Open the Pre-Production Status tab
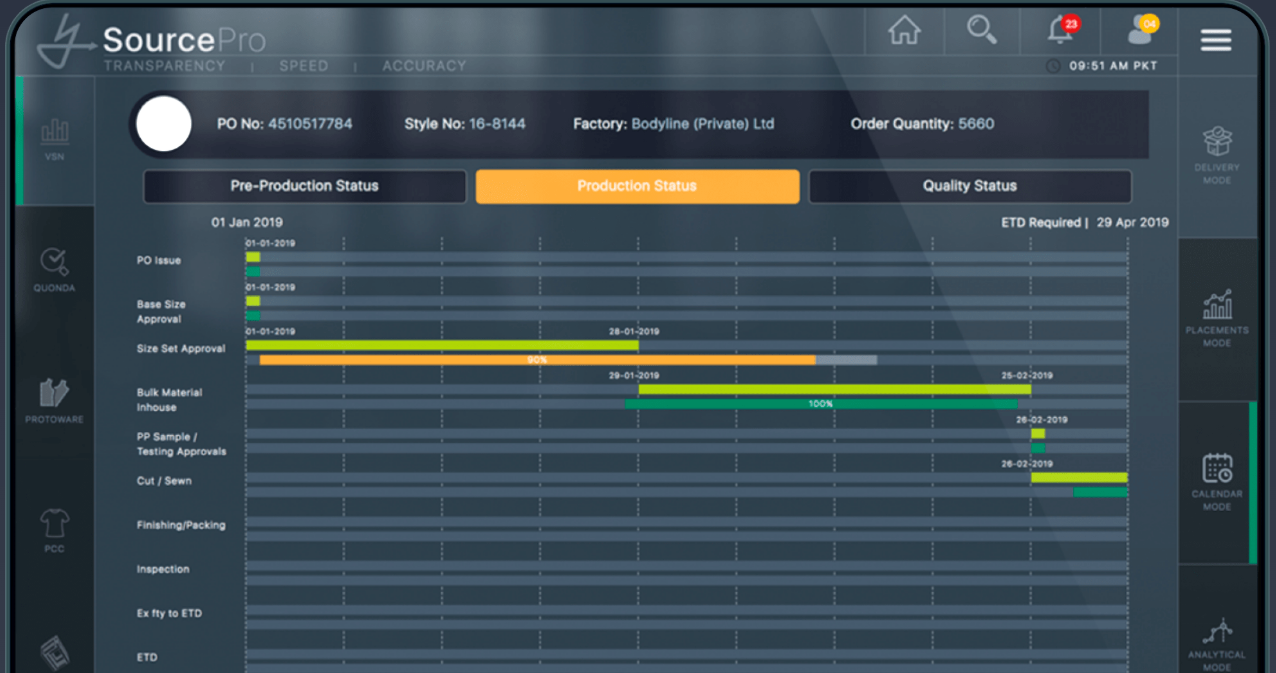 [305, 186]
